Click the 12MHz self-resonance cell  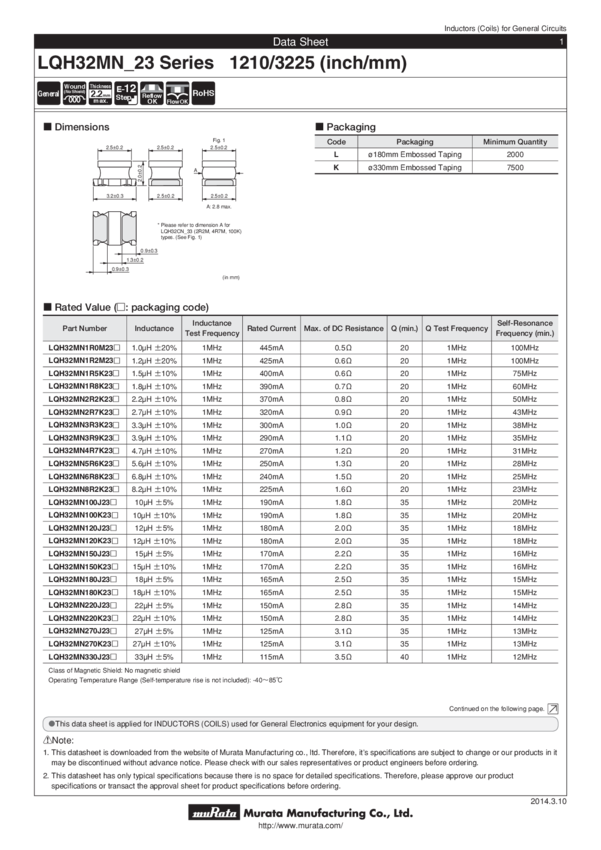[525, 657]
